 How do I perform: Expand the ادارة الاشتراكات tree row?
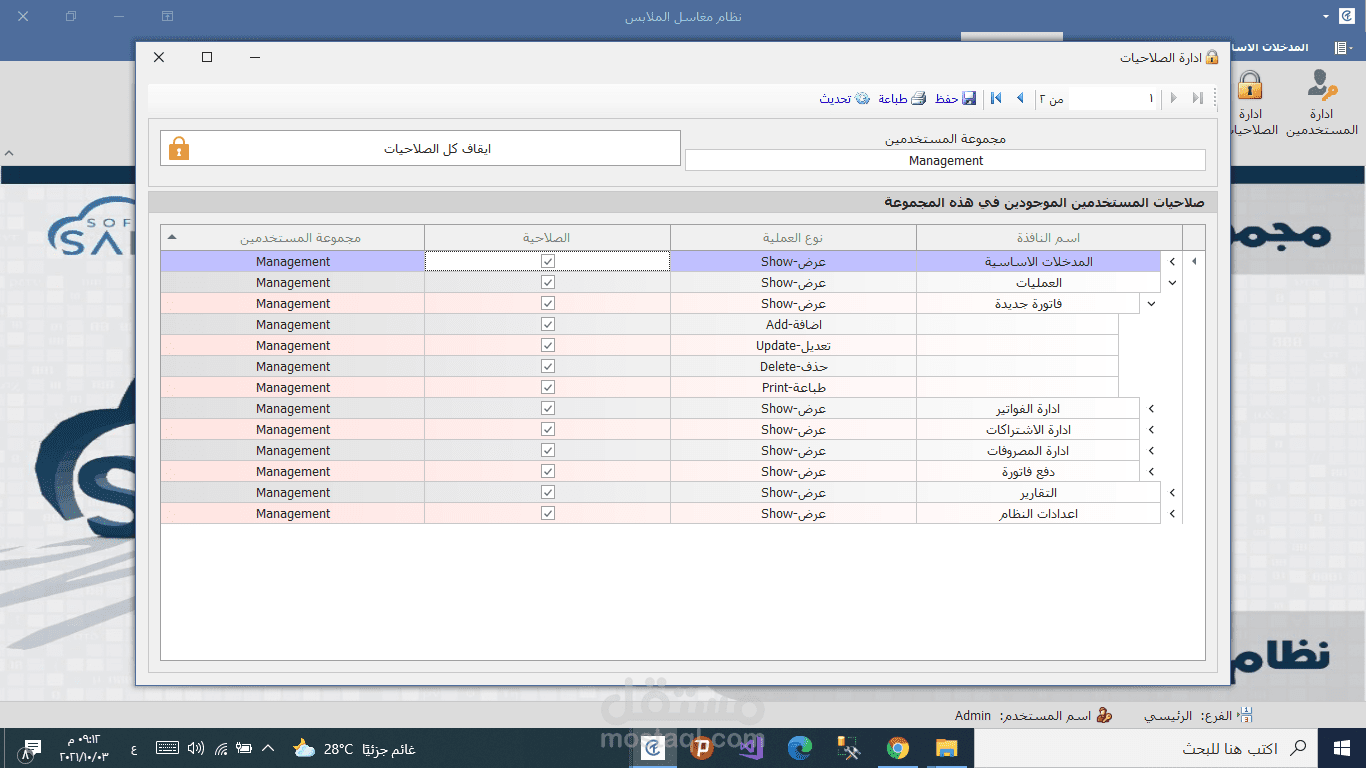[x=1150, y=429]
